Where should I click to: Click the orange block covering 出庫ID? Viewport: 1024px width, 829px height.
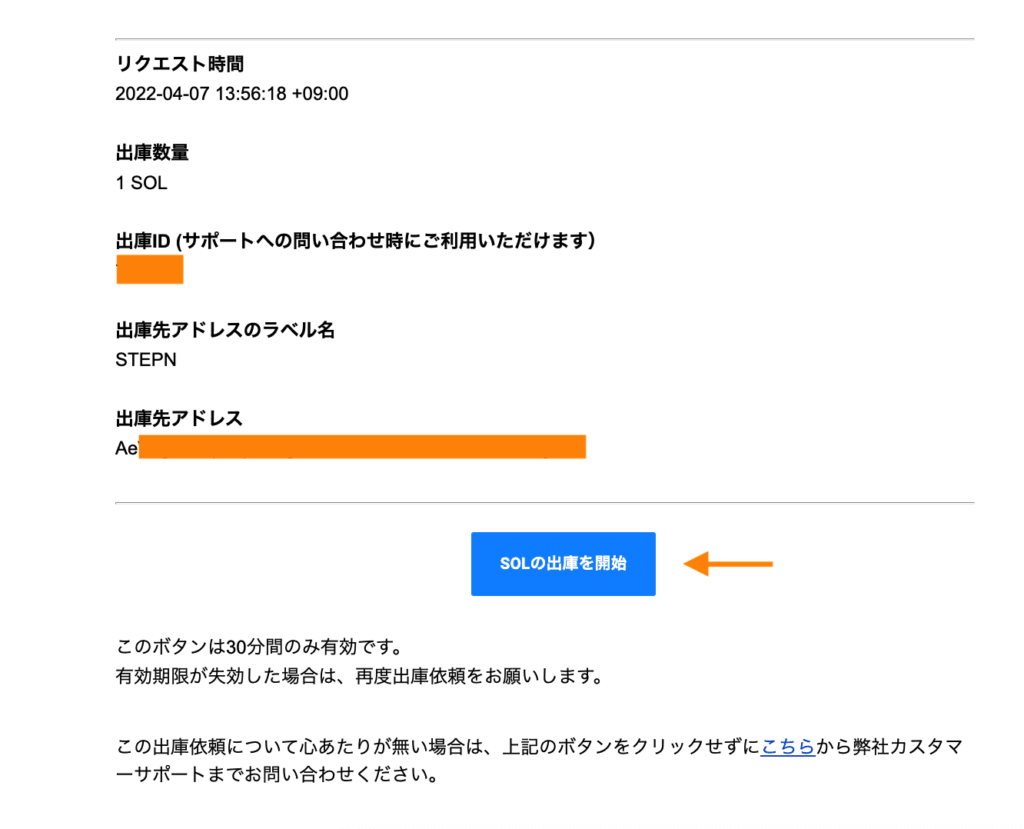150,270
